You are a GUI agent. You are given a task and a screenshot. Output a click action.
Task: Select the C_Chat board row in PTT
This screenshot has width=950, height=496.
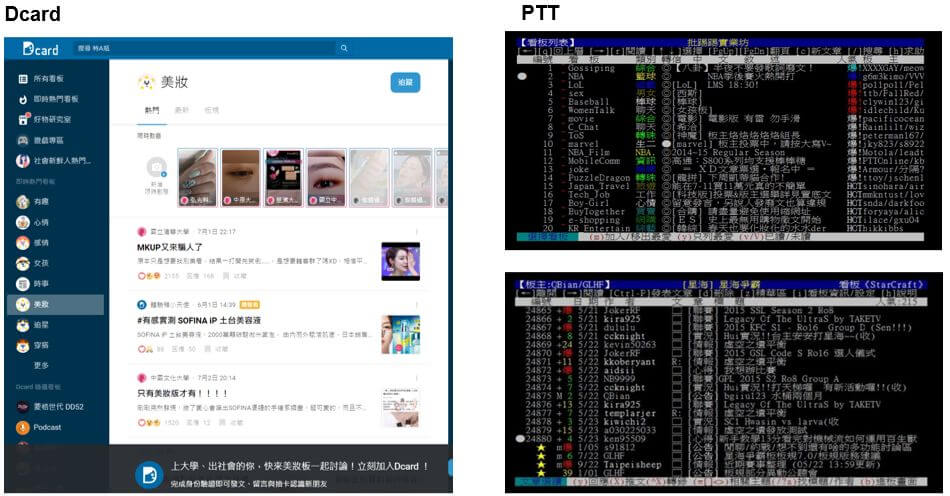tap(721, 128)
